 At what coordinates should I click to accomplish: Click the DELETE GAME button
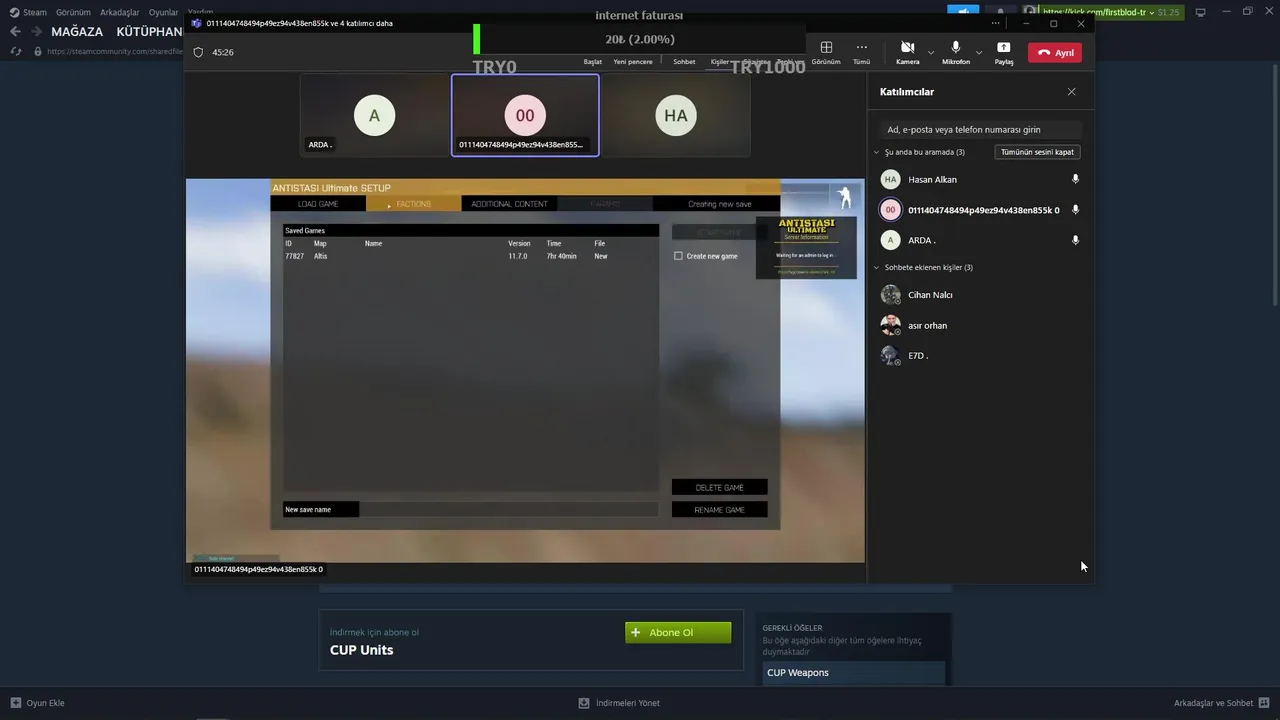coord(720,487)
